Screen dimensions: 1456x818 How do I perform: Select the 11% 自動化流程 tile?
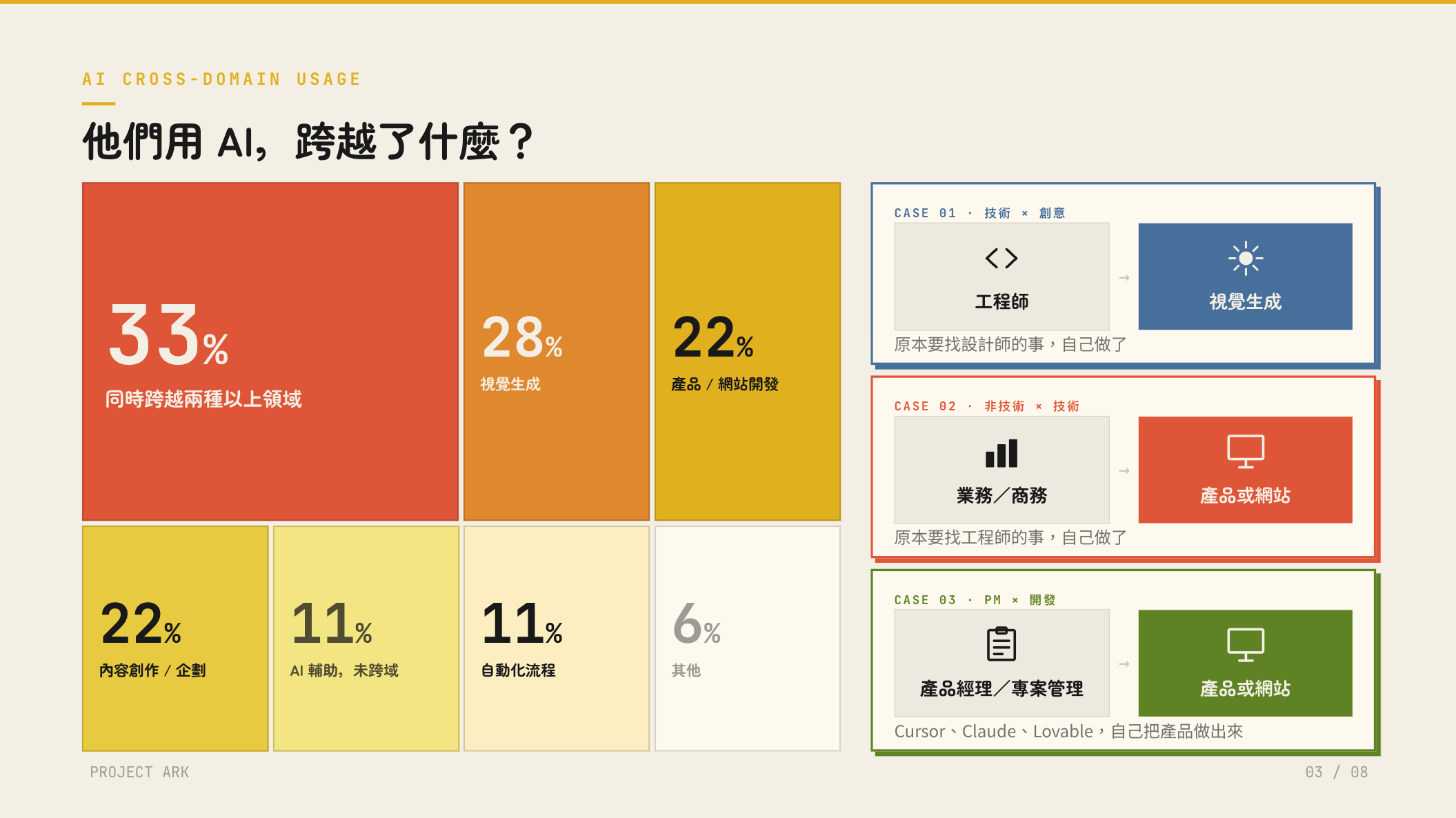(x=557, y=639)
